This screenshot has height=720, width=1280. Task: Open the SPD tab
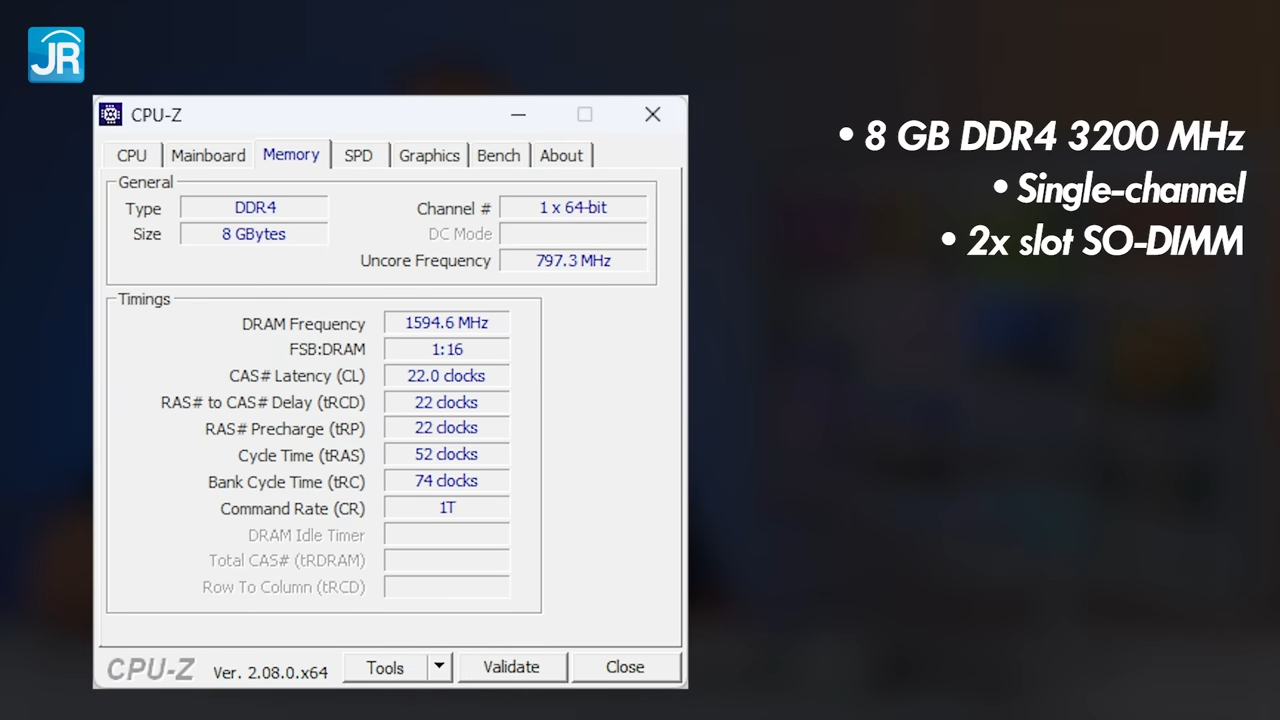358,156
